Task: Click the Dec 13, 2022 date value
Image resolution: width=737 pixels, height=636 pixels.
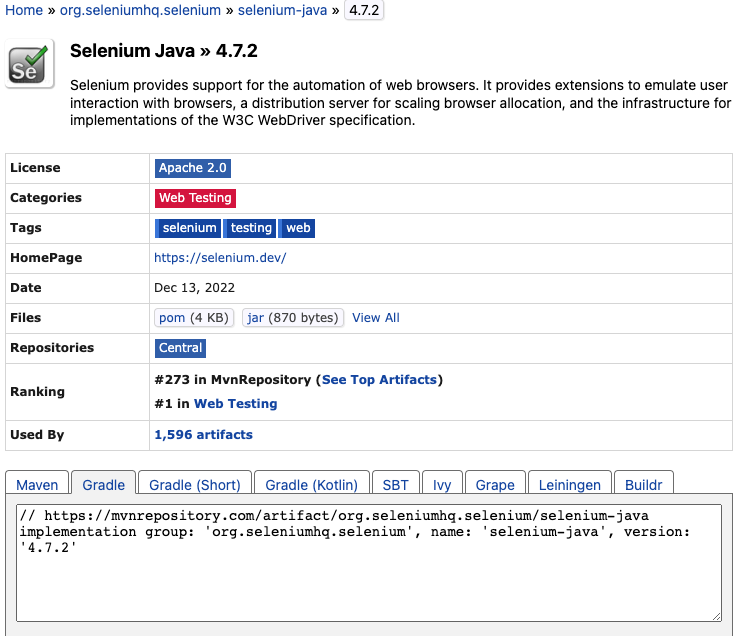Action: pyautogui.click(x=194, y=288)
